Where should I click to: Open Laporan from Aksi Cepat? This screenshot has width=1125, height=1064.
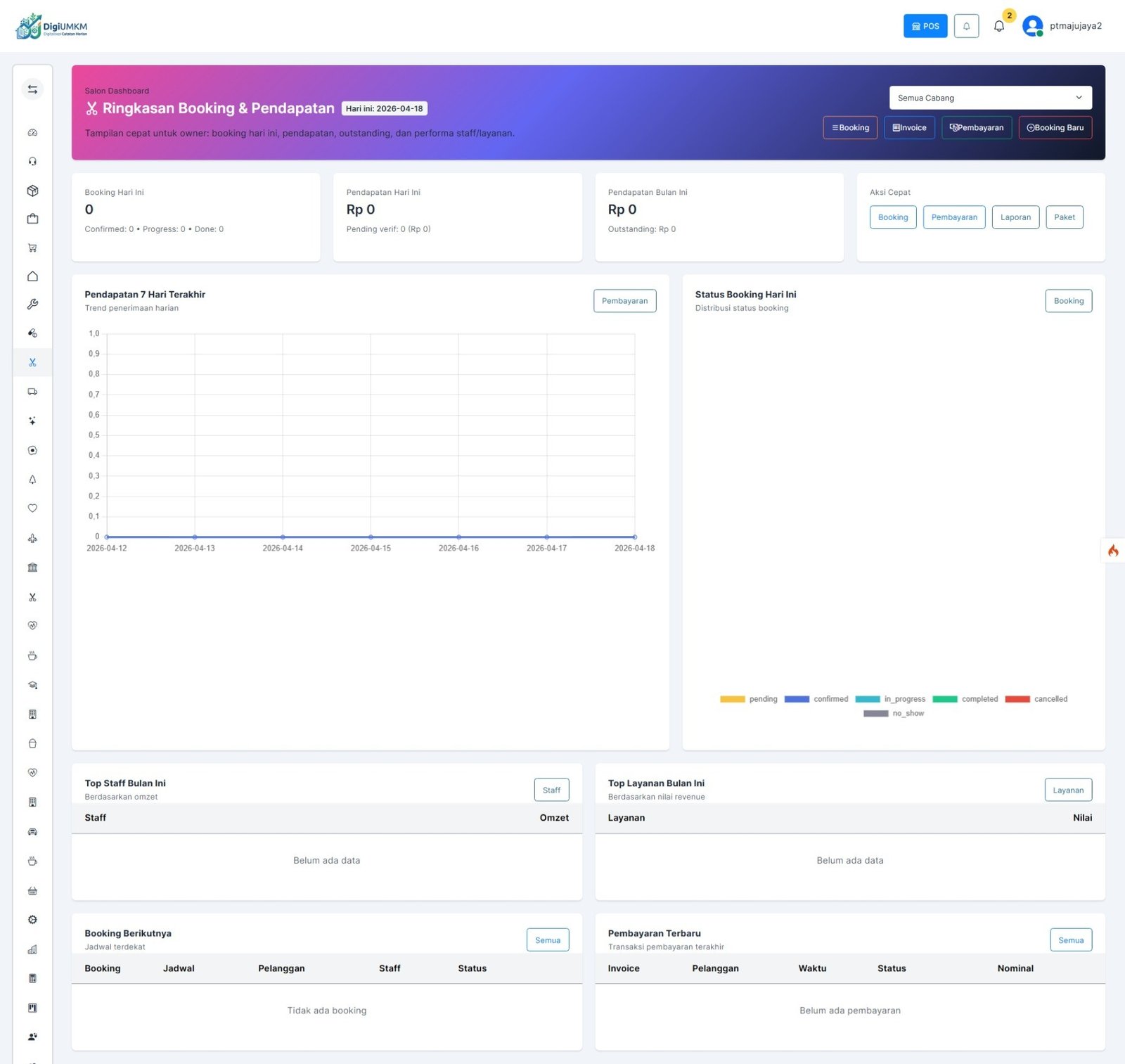pyautogui.click(x=1015, y=217)
